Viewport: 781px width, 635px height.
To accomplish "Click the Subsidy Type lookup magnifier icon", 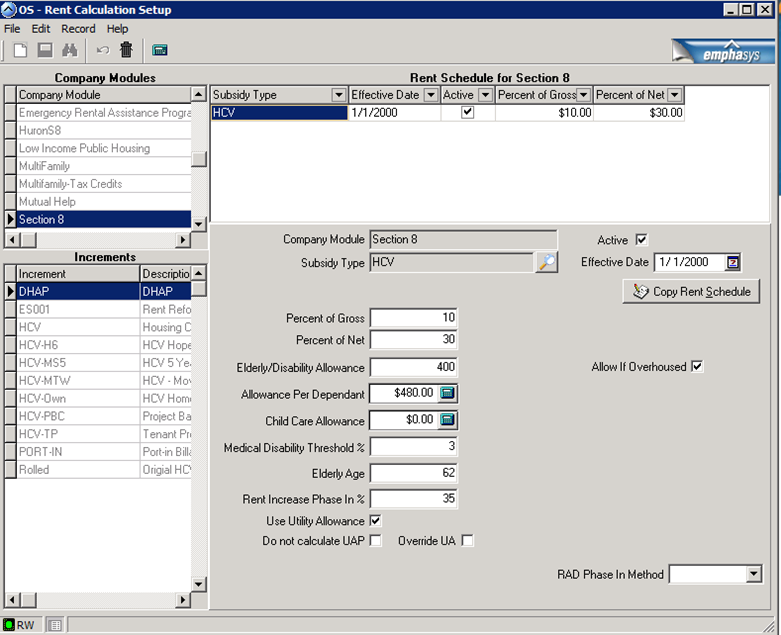I will tap(546, 262).
